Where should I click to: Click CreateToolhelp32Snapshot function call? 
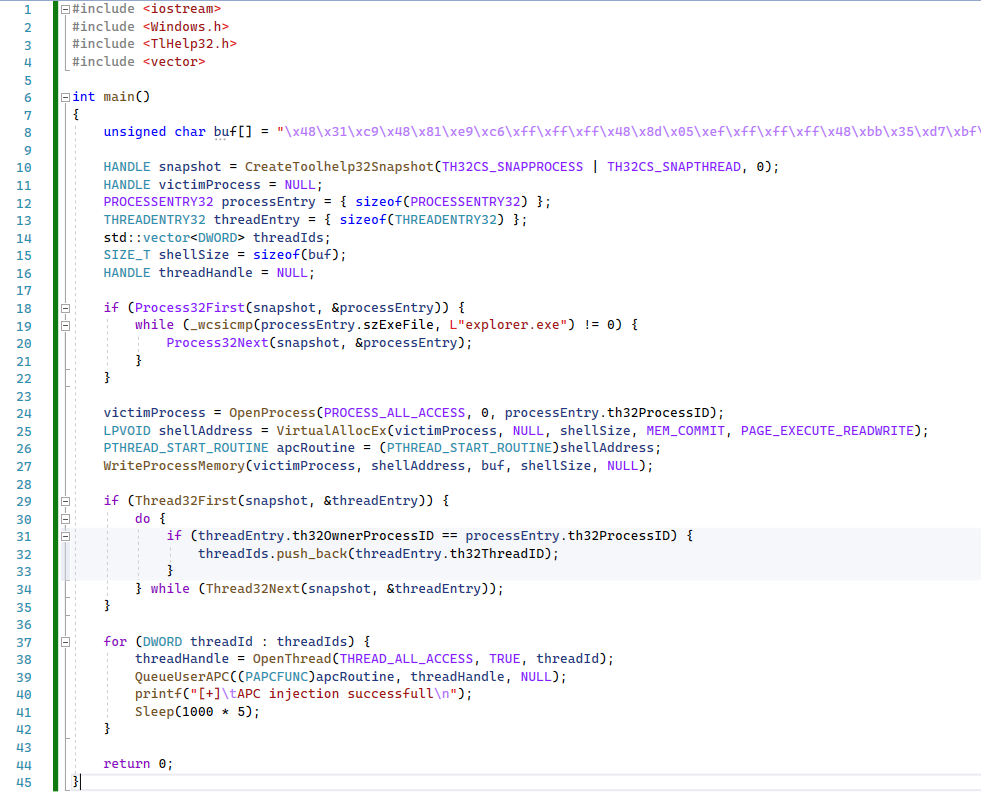point(338,167)
